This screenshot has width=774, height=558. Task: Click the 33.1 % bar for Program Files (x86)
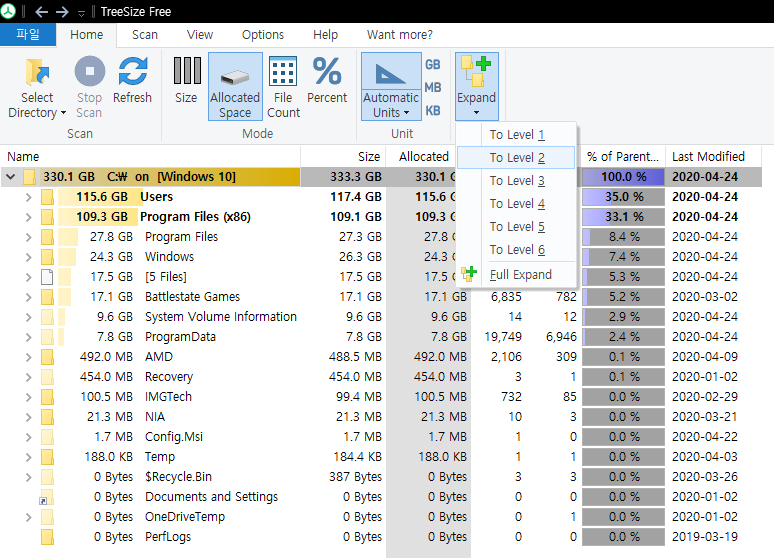(623, 217)
